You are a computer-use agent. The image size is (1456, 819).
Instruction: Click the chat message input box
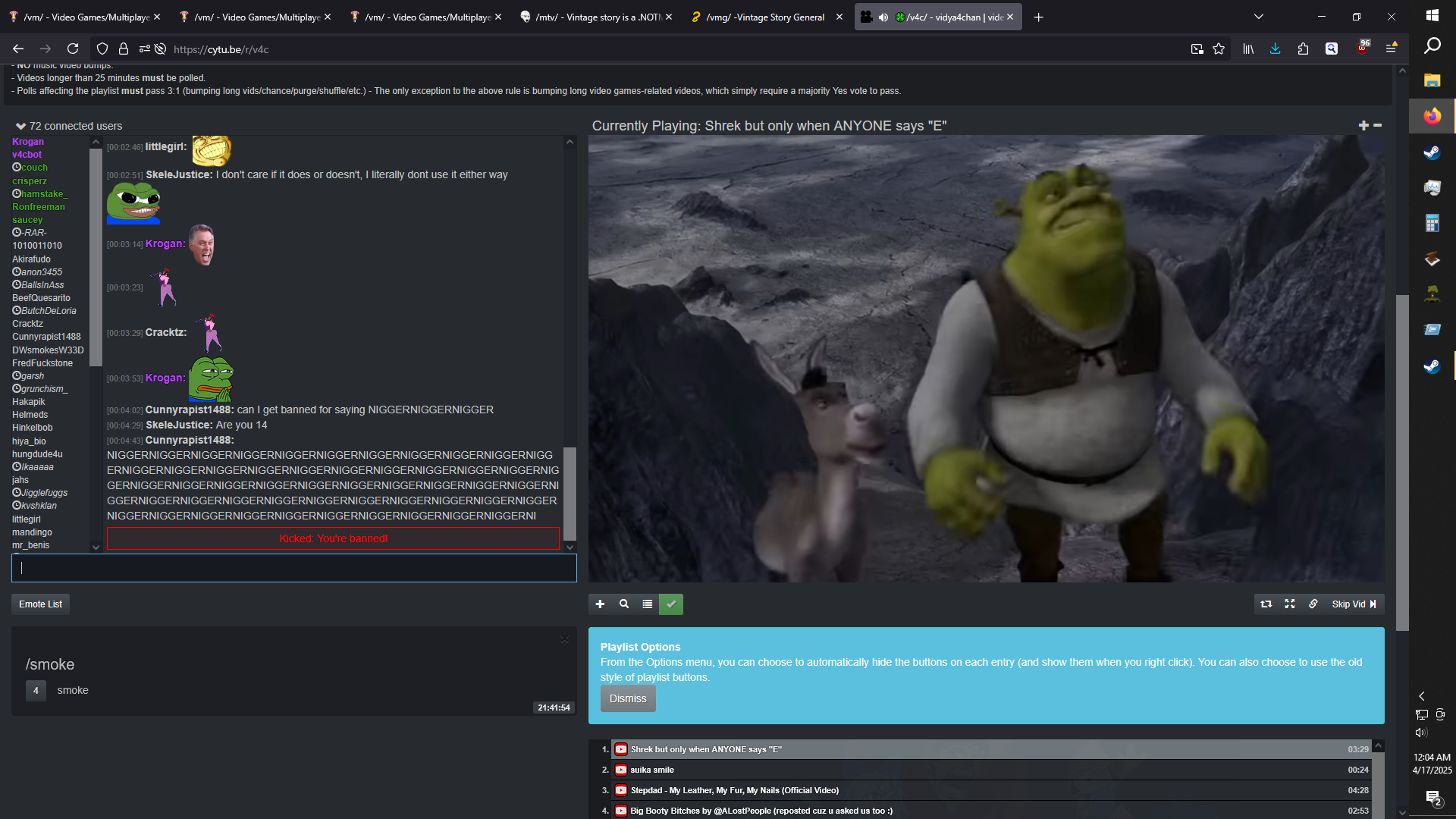[x=294, y=568]
